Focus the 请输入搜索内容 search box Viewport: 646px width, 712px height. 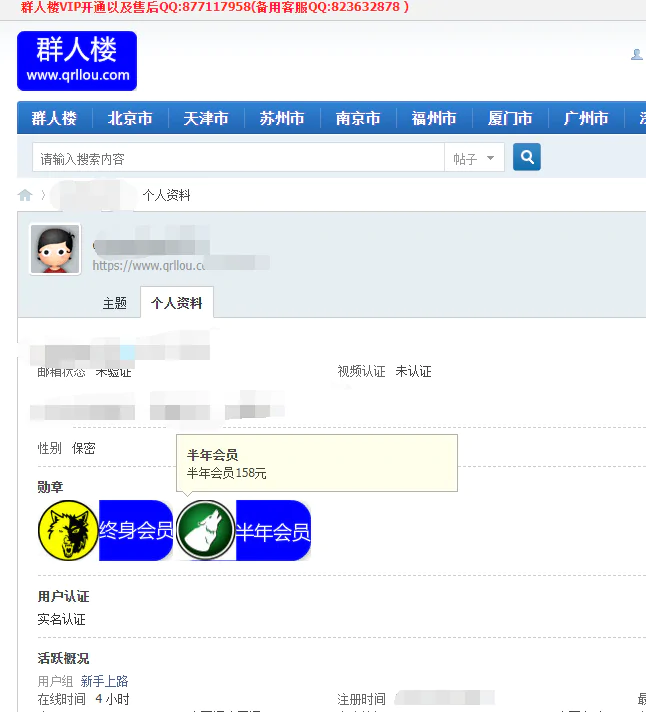[238, 158]
